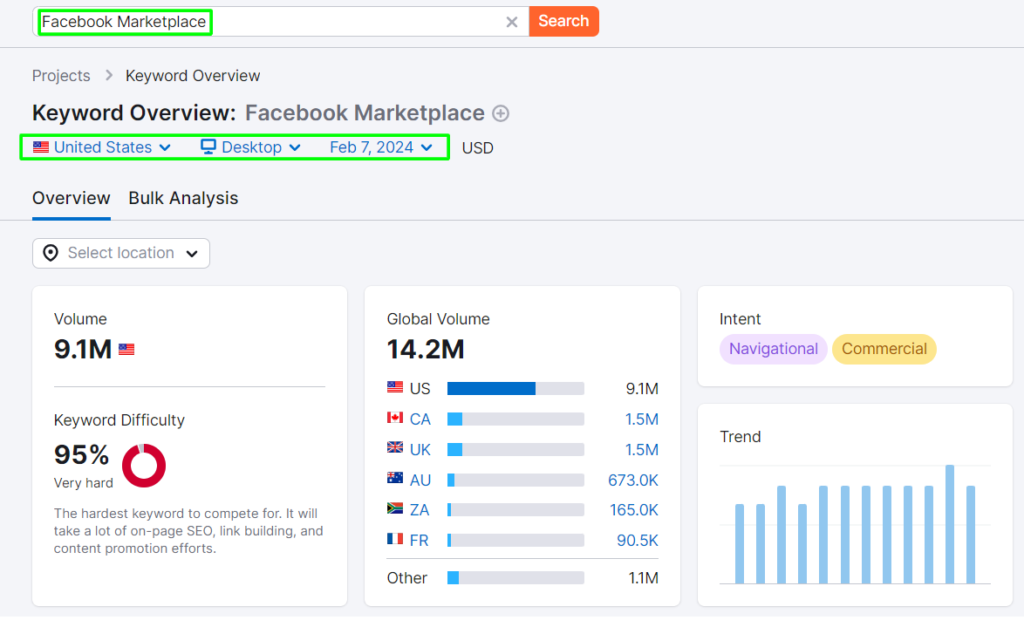Click the Keyword Difficulty donut chart
1024x627 pixels.
(144, 466)
